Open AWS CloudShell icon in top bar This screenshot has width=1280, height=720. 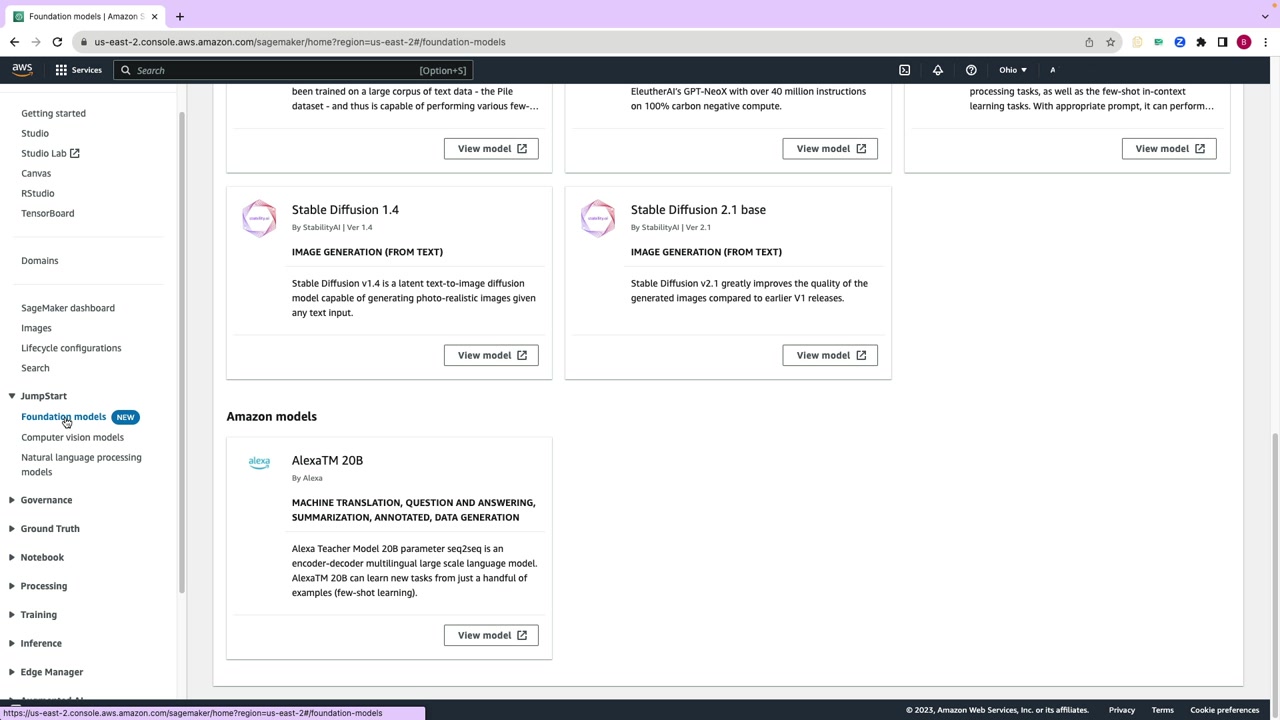click(904, 70)
